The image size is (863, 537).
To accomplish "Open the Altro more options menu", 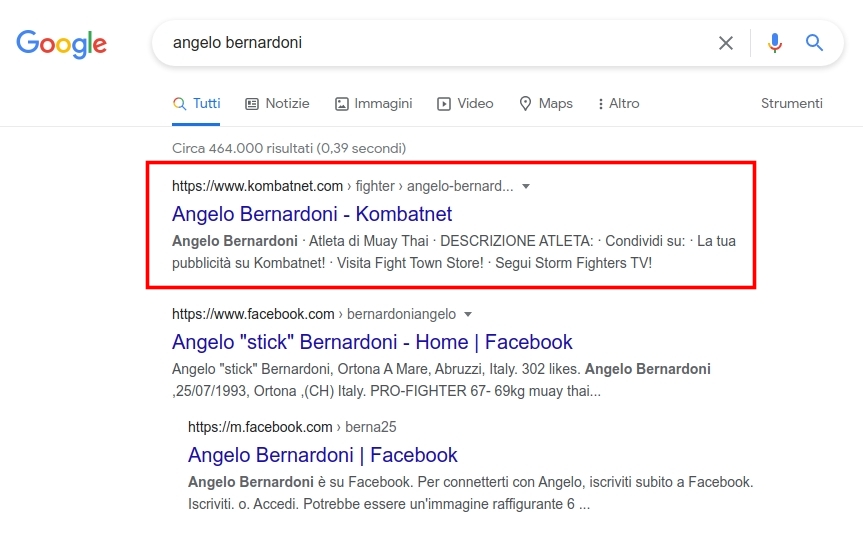I will (619, 103).
